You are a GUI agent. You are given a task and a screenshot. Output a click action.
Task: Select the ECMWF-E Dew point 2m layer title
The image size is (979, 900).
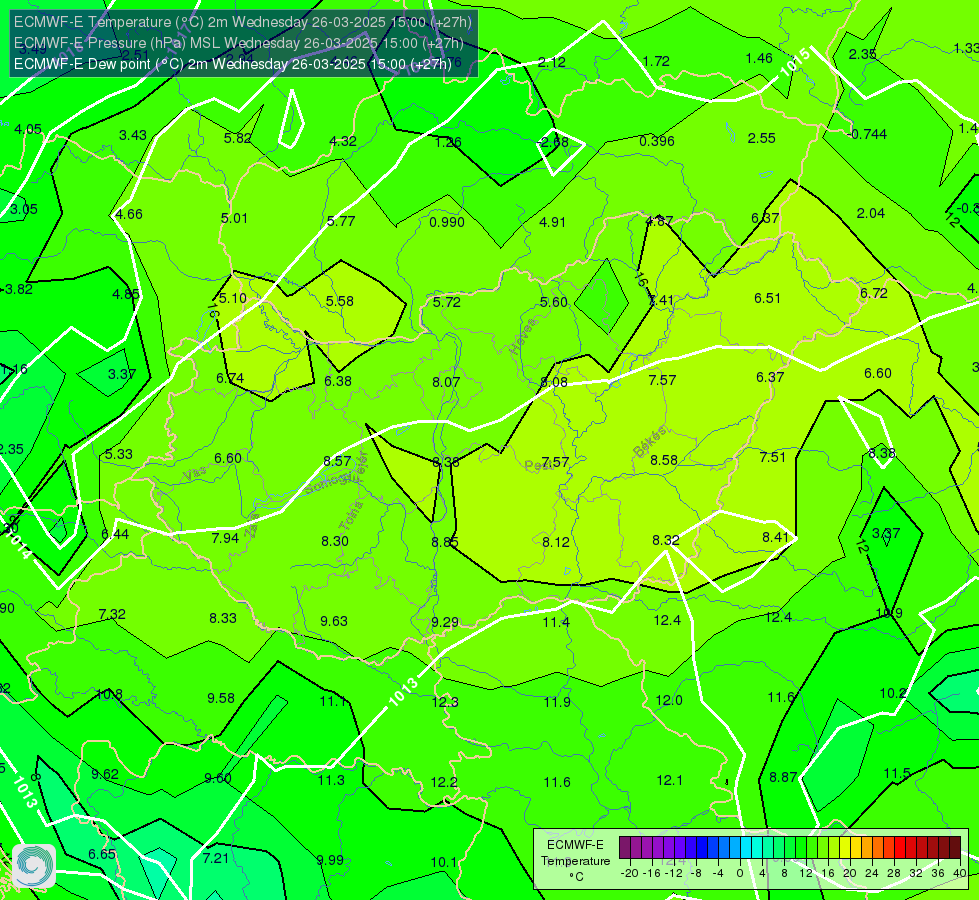click(232, 64)
